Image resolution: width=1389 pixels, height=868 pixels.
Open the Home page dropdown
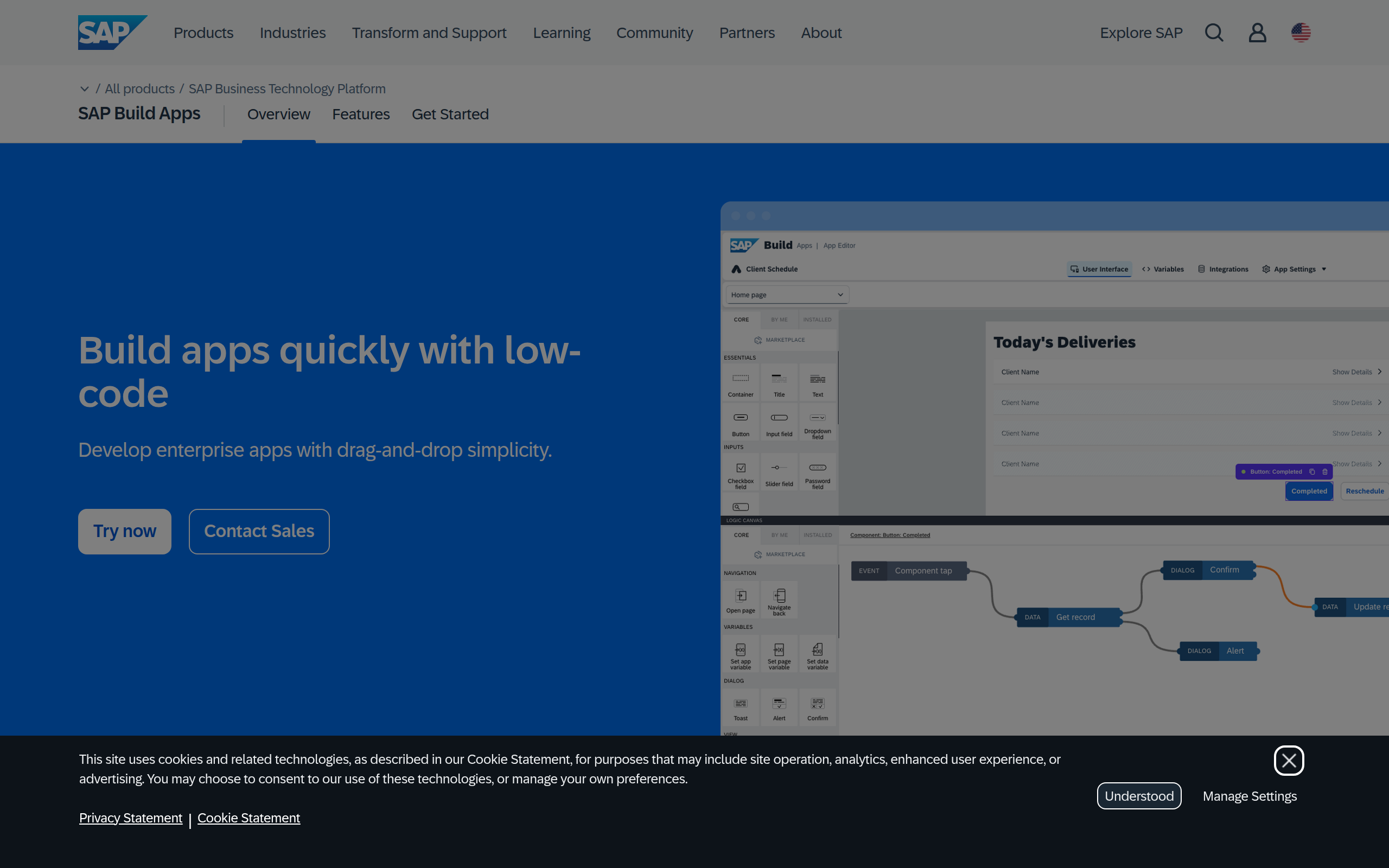click(x=786, y=295)
